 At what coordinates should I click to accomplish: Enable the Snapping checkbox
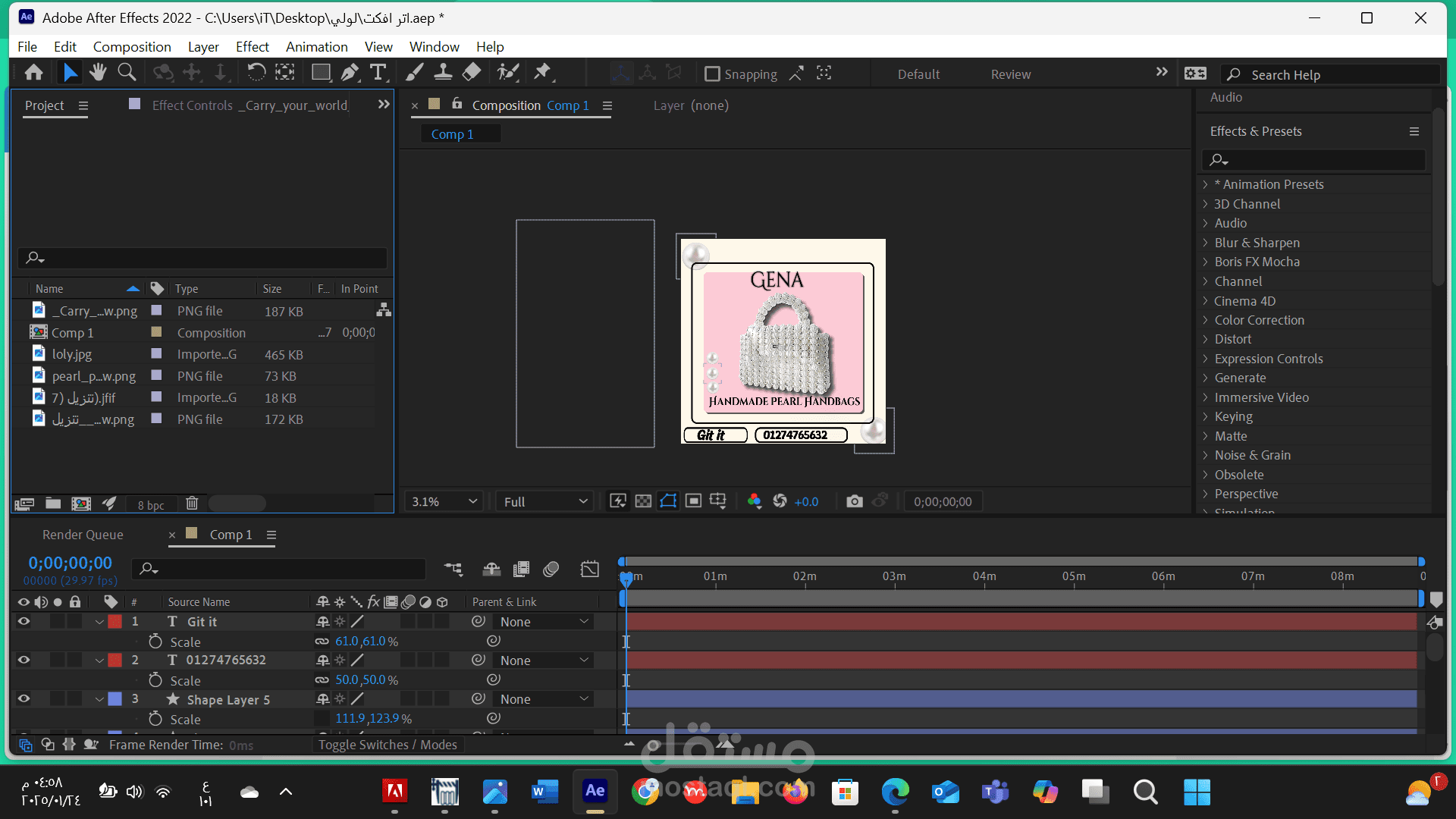712,74
